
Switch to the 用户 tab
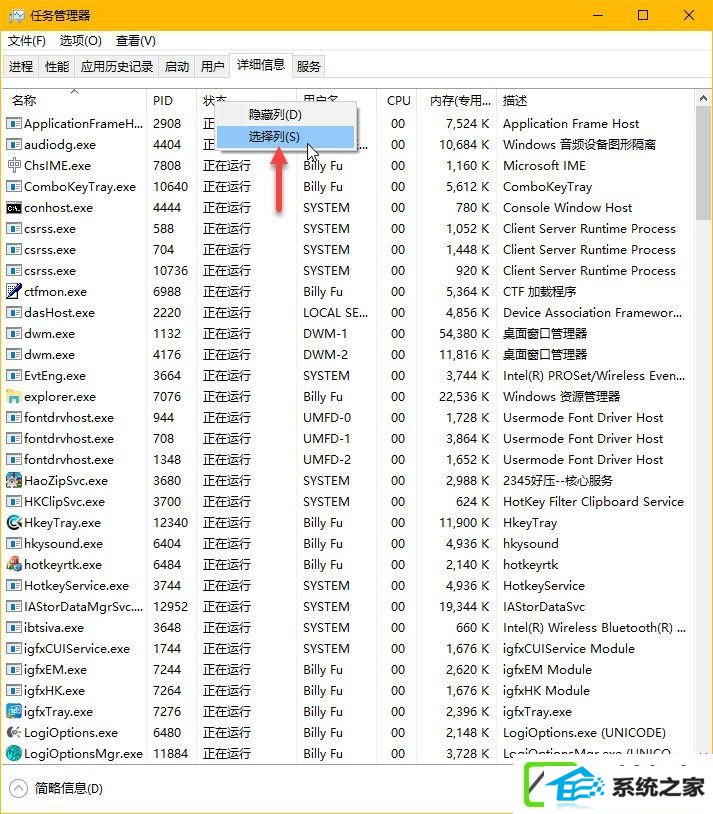[212, 66]
